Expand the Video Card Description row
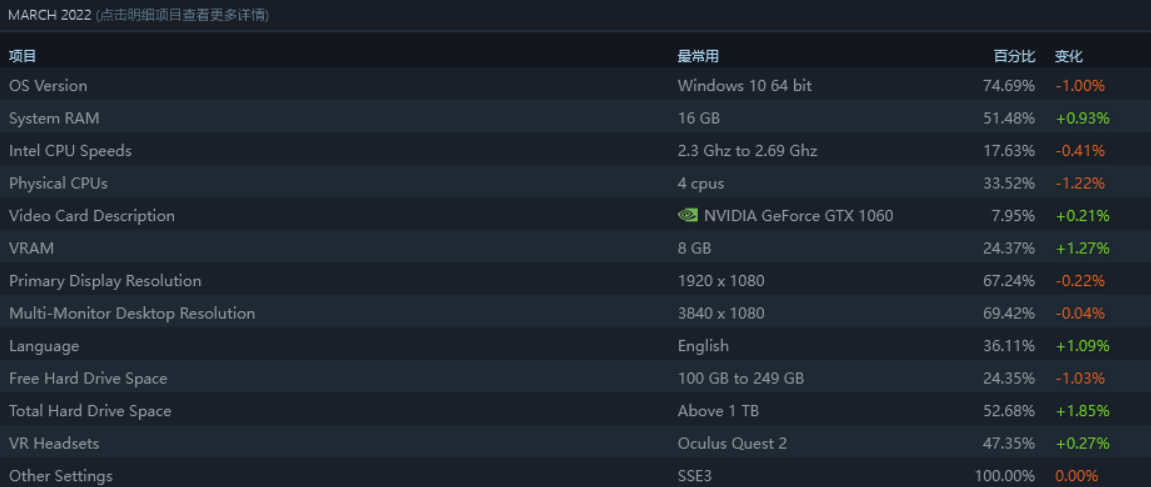The height and width of the screenshot is (487, 1151). 92,216
